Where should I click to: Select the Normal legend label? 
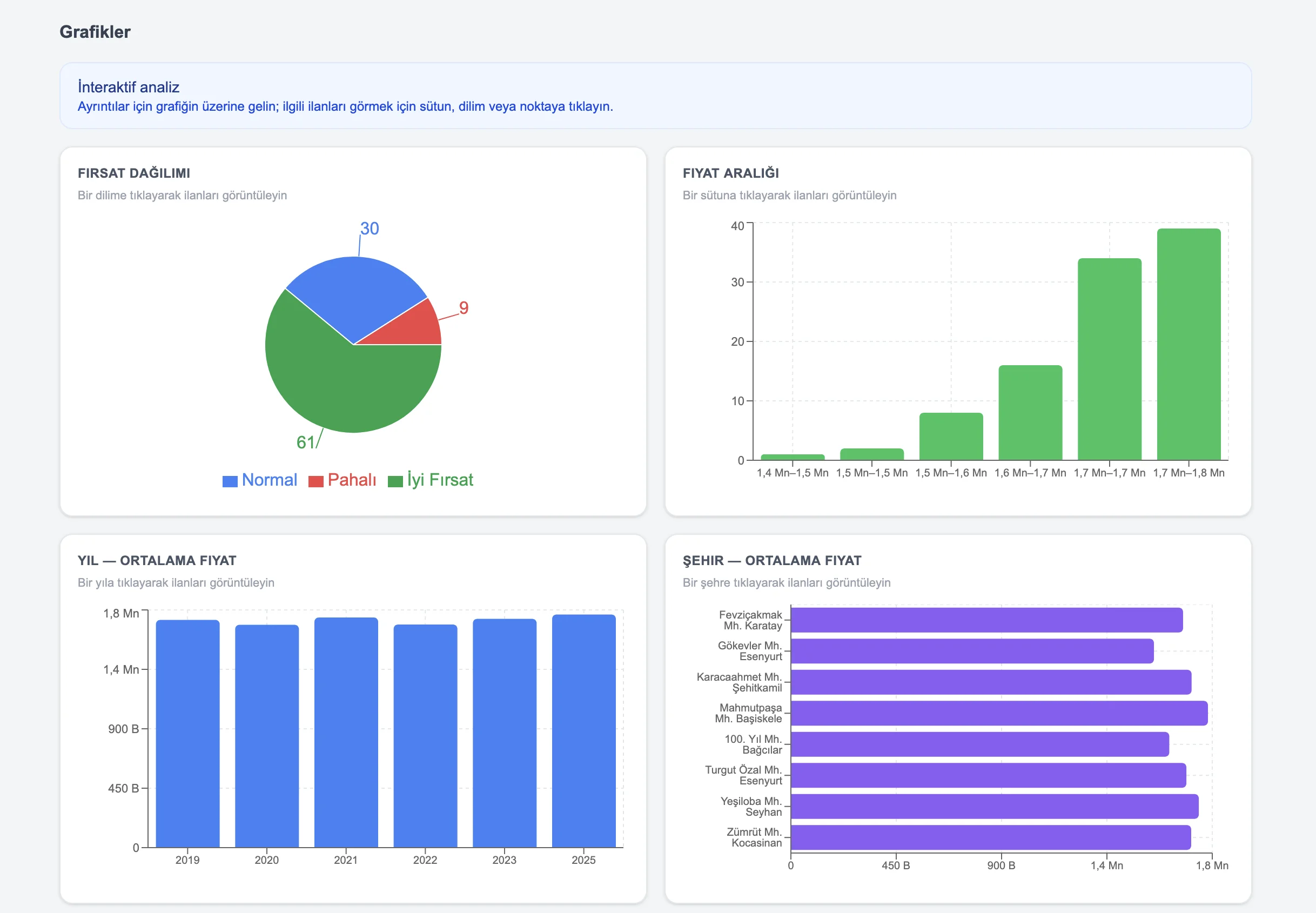[x=270, y=480]
